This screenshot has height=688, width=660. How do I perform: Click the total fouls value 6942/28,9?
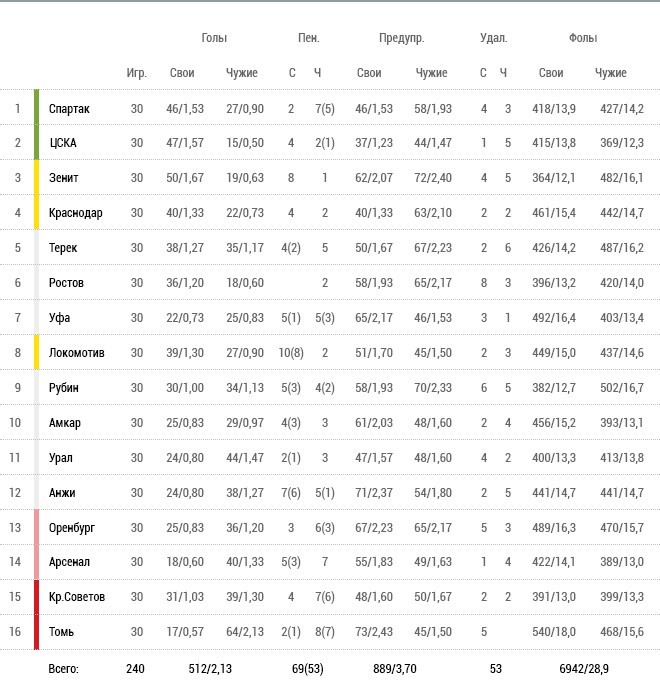pyautogui.click(x=584, y=669)
